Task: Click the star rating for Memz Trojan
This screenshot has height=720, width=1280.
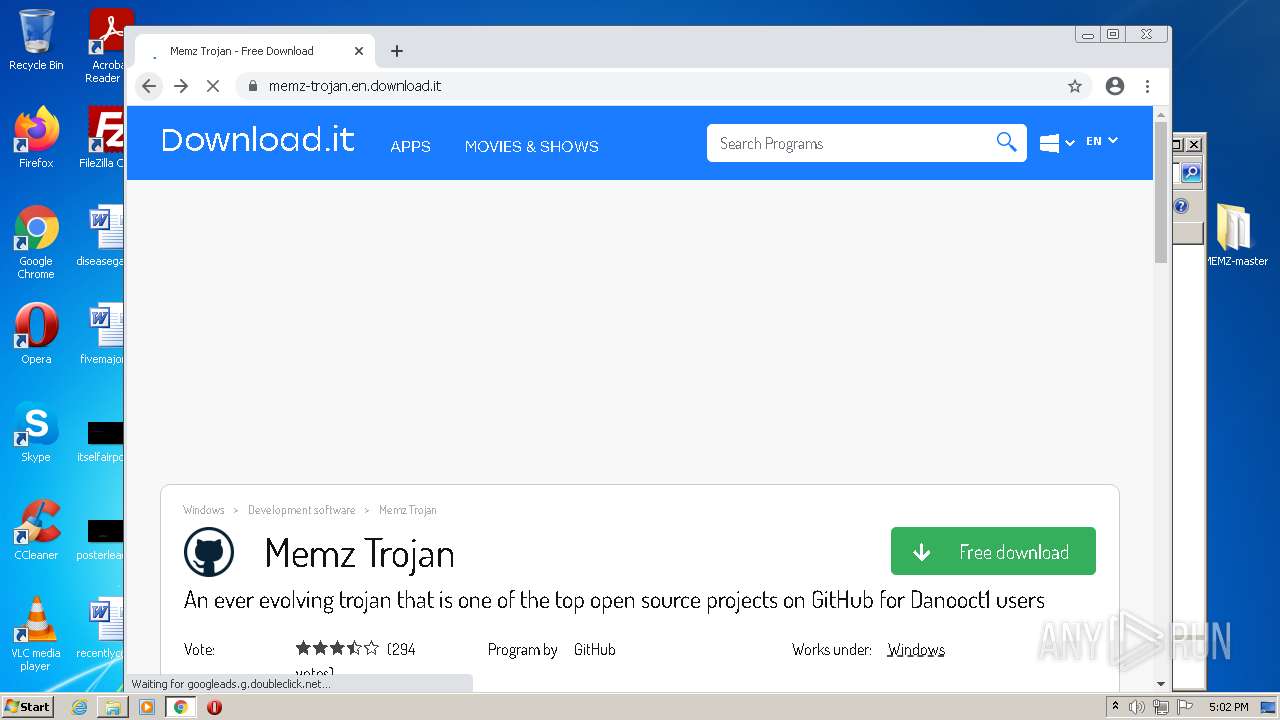Action: [337, 648]
